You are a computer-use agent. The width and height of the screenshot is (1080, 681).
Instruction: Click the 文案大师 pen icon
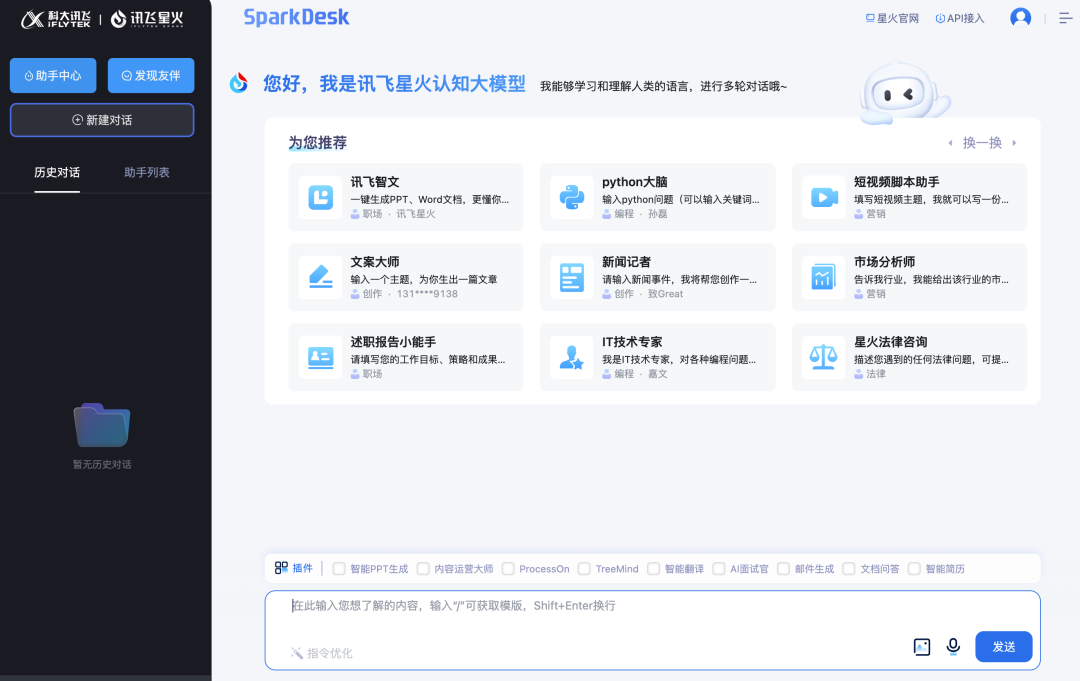320,277
